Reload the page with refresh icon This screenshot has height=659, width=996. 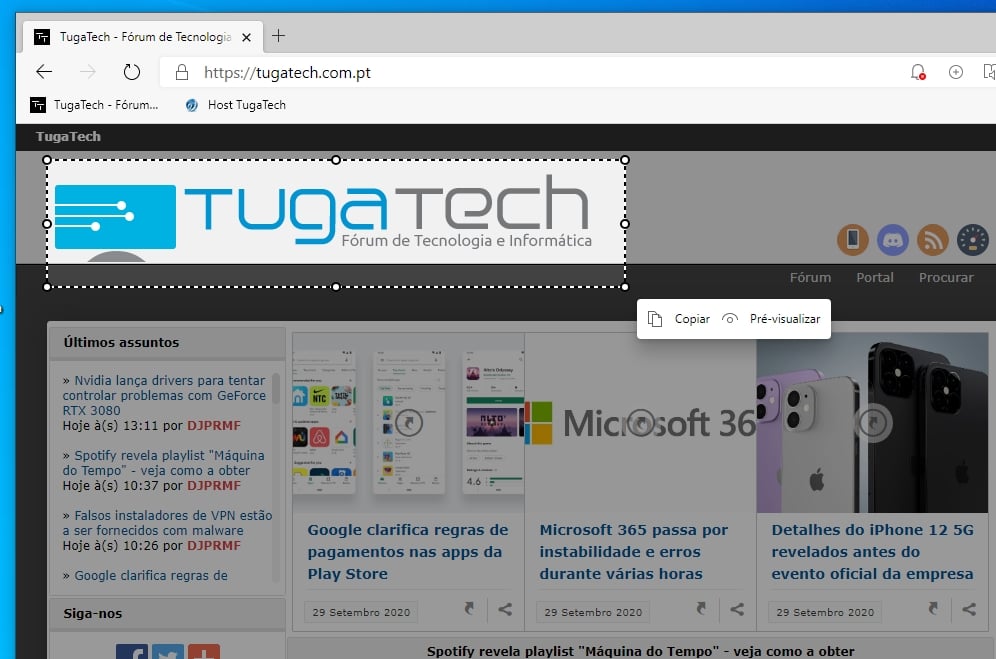131,72
